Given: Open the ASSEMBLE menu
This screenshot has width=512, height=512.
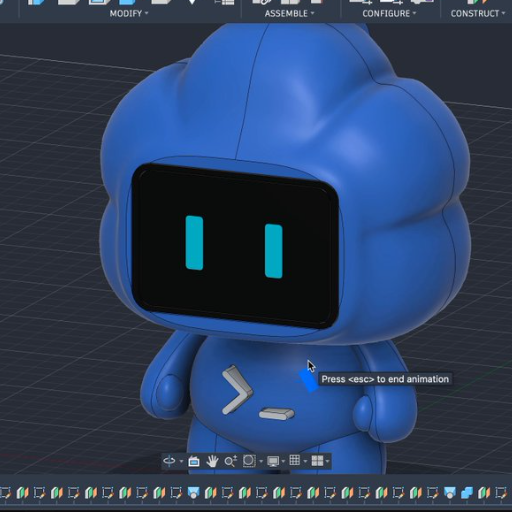Looking at the screenshot, I should pyautogui.click(x=289, y=13).
